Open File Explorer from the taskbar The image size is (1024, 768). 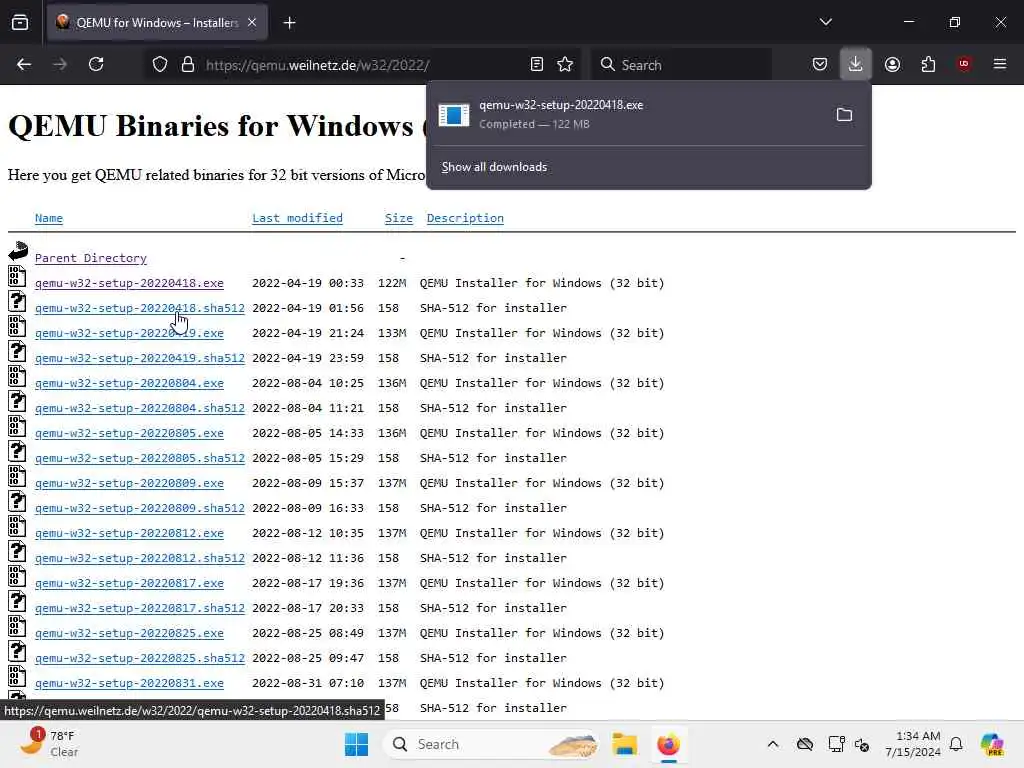click(624, 744)
